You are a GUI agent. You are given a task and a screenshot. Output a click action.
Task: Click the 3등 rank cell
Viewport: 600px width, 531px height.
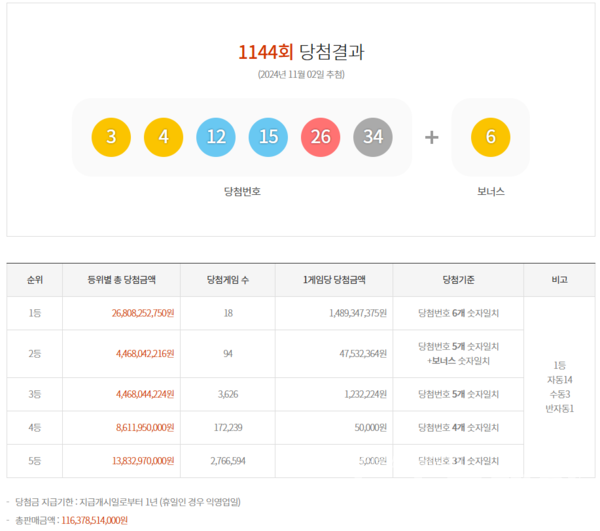34,394
